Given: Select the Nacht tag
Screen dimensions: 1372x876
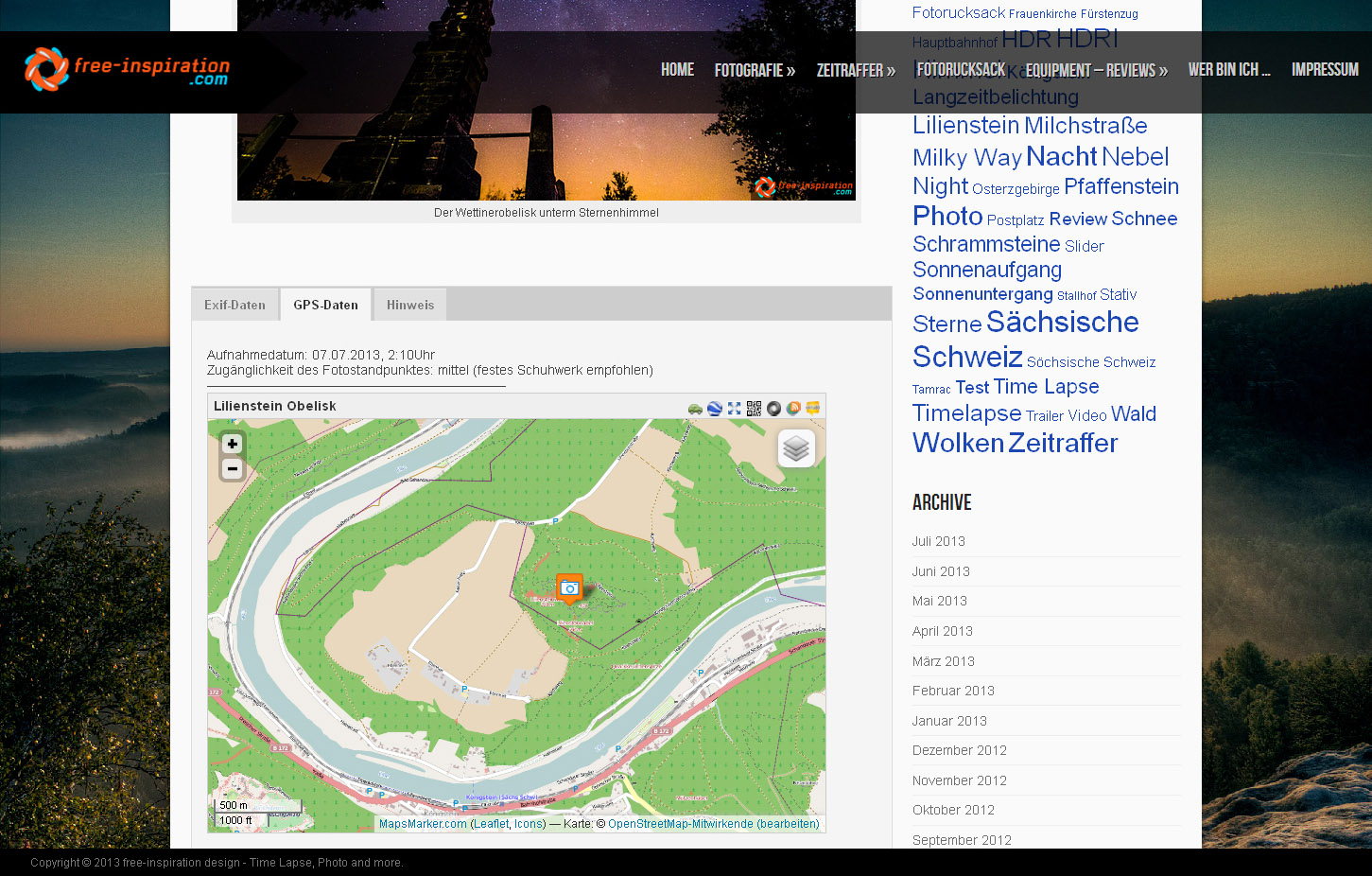Looking at the screenshot, I should 1062,157.
